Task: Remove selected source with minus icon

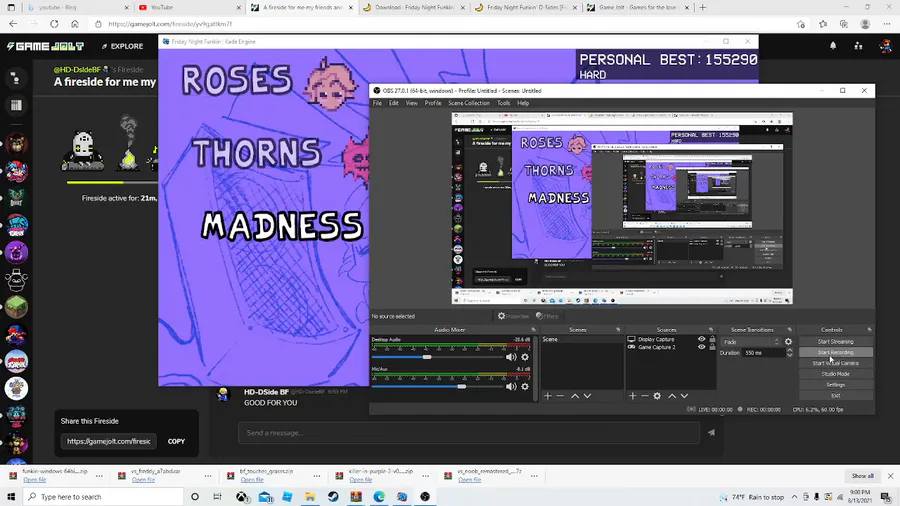Action: coord(645,396)
